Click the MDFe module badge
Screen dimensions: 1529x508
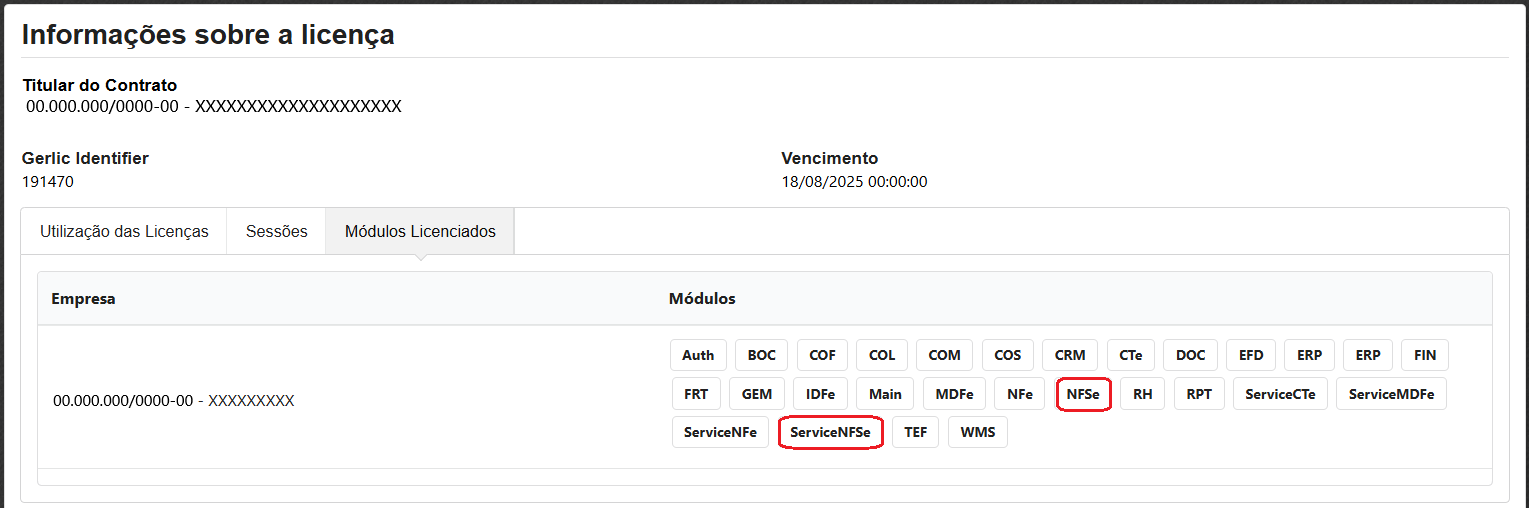pos(954,394)
